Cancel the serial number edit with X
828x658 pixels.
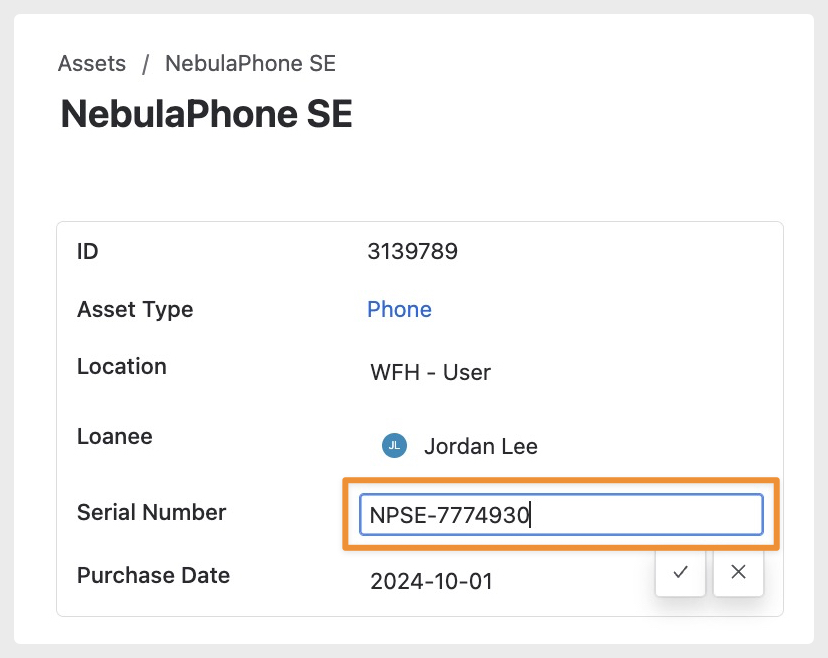pyautogui.click(x=738, y=572)
